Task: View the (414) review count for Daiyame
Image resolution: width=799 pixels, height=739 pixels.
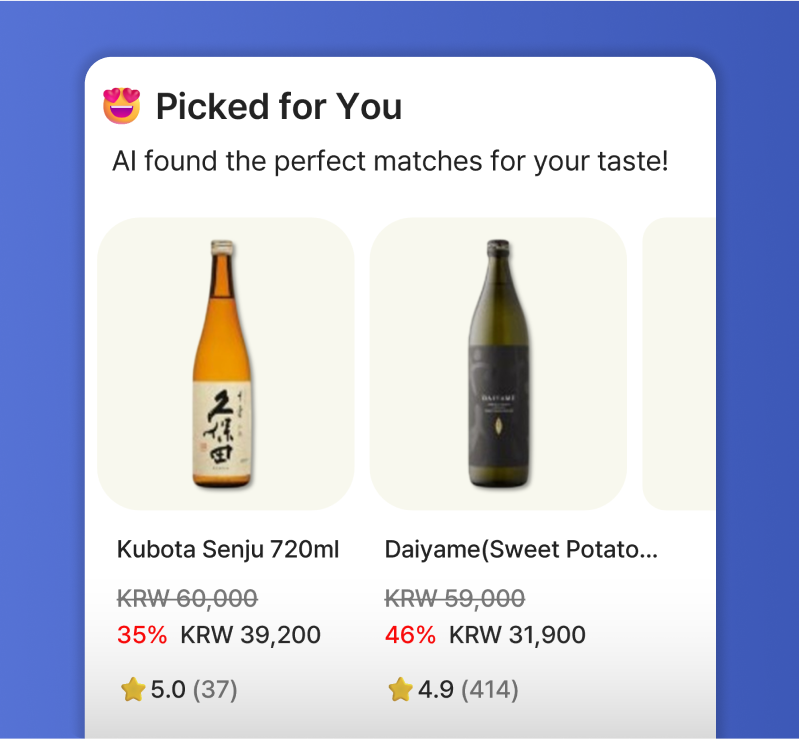Action: coord(489,689)
